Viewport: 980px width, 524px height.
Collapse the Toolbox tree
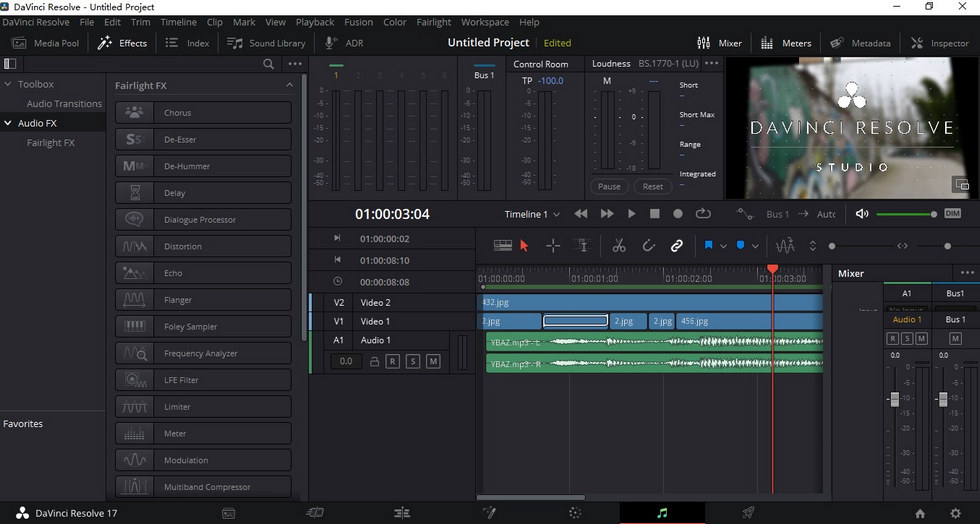8,84
